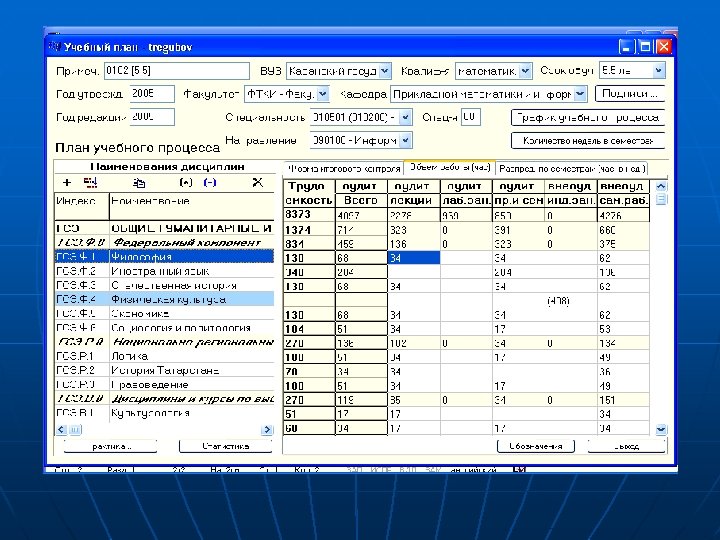Click right arrow of discipline list scrollbar
This screenshot has height=540, width=720.
coord(268,431)
